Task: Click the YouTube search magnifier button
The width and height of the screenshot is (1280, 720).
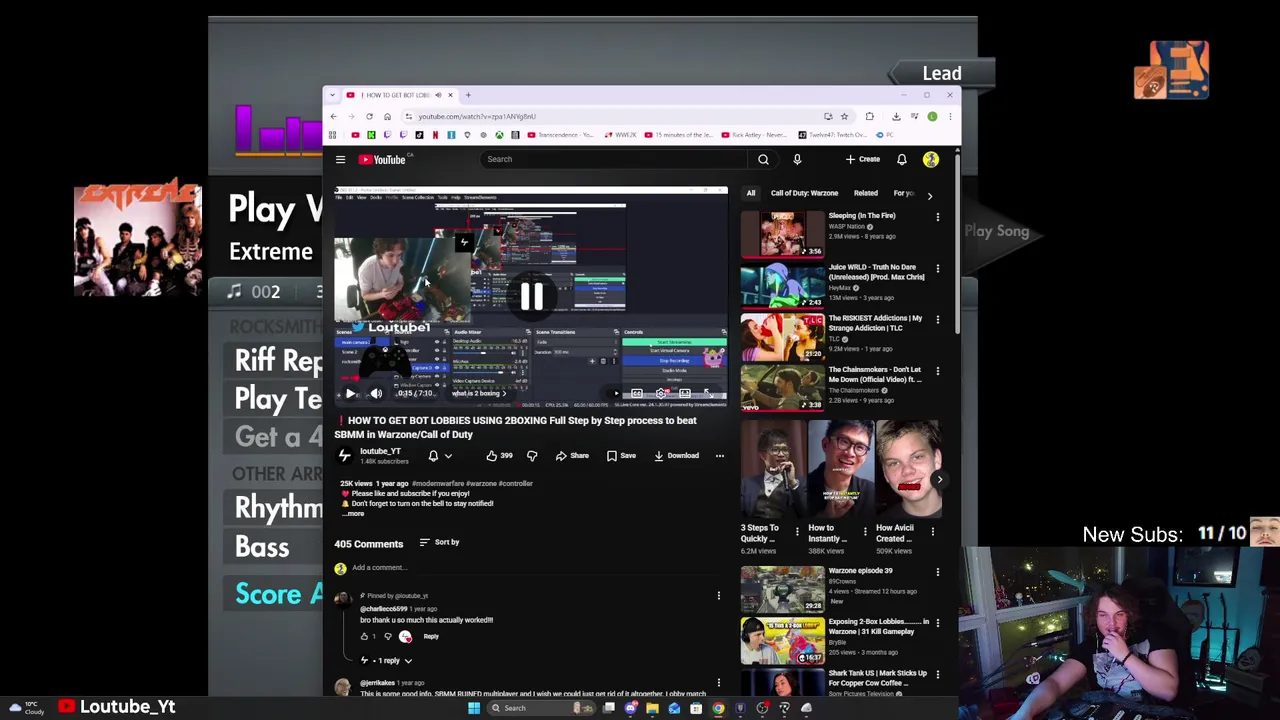Action: (x=763, y=159)
